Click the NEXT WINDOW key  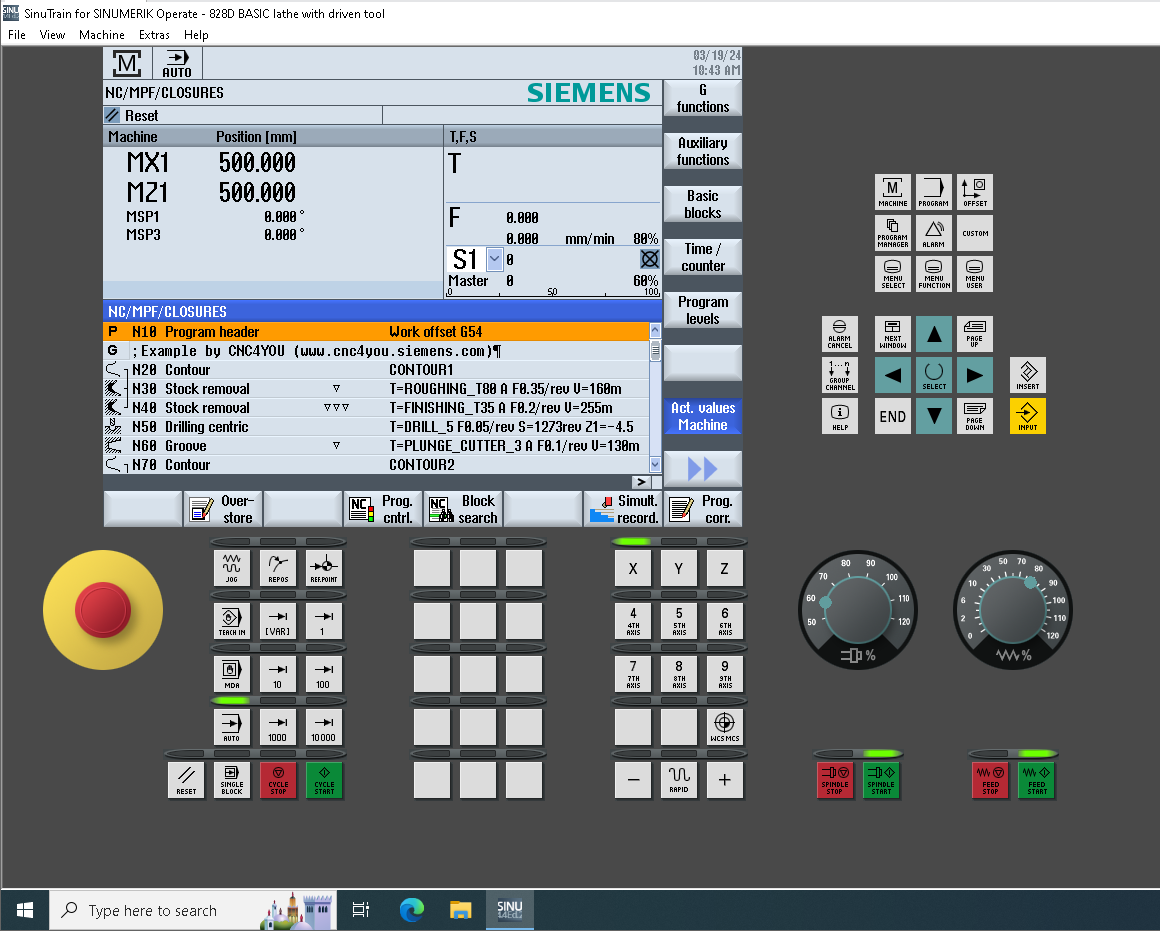pos(893,335)
